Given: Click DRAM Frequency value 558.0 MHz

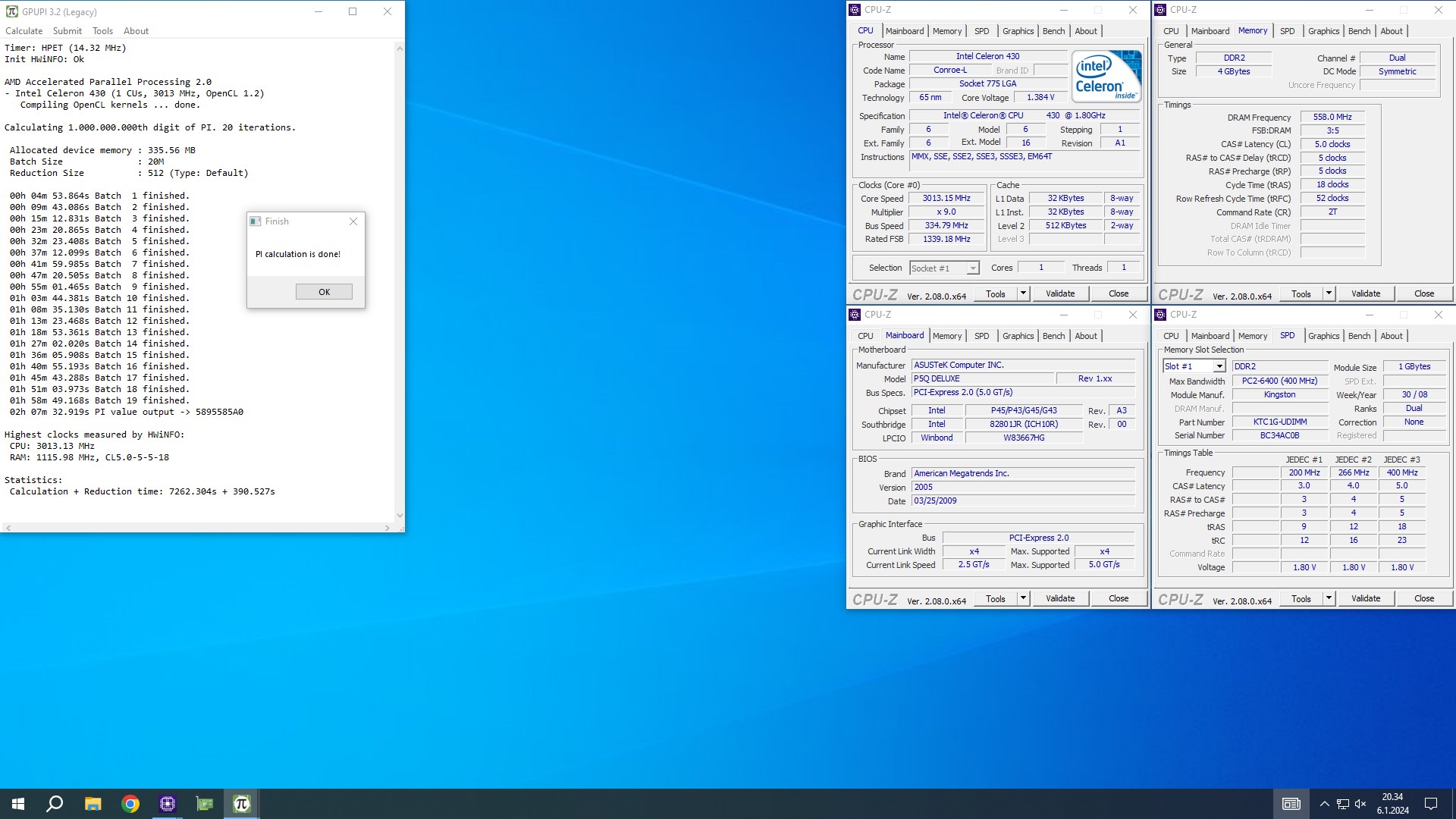Looking at the screenshot, I should pyautogui.click(x=1332, y=117).
